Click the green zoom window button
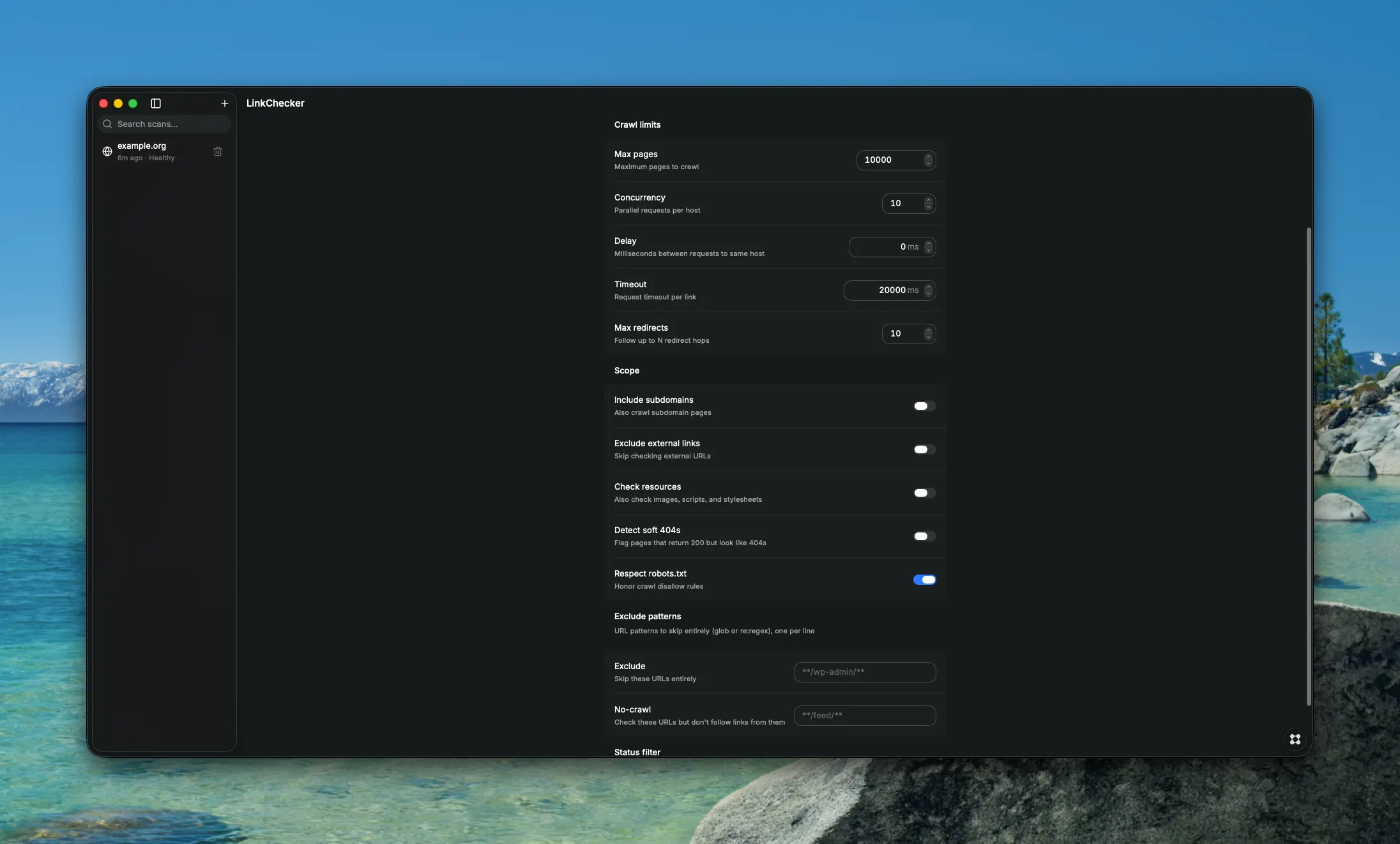Viewport: 1400px width, 844px height. pyautogui.click(x=133, y=103)
